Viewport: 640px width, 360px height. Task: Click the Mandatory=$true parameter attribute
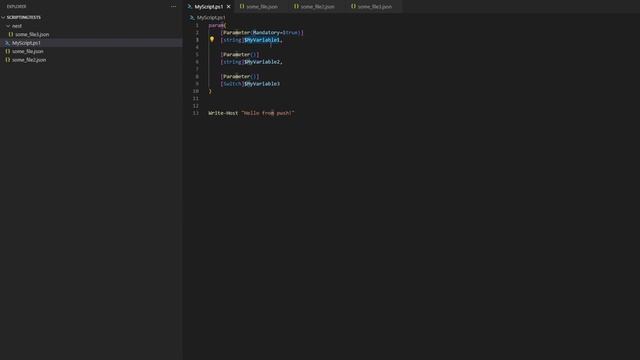click(x=276, y=33)
